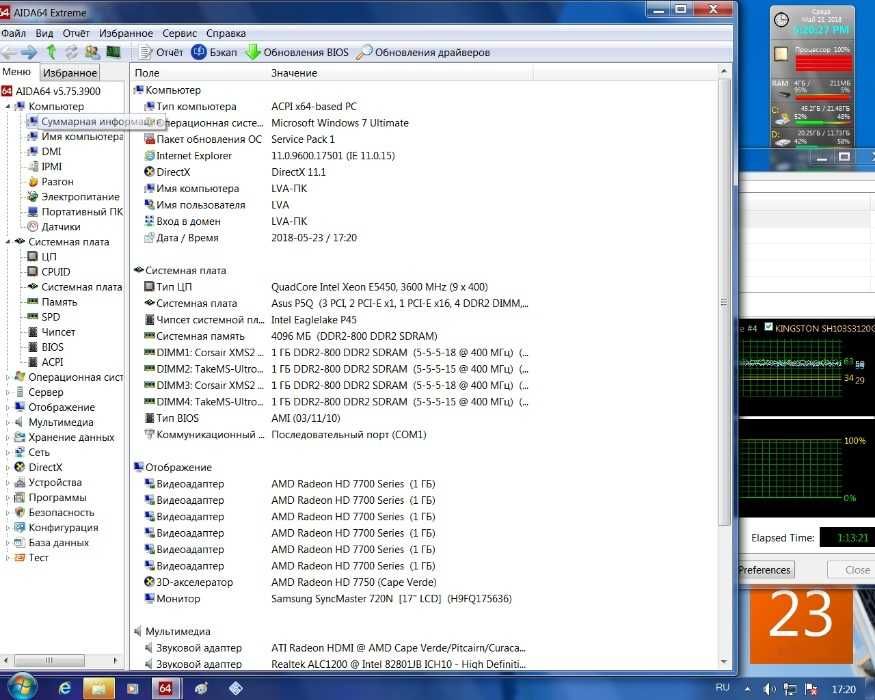
Task: Open the file explorer taskbar icon
Action: [x=98, y=689]
